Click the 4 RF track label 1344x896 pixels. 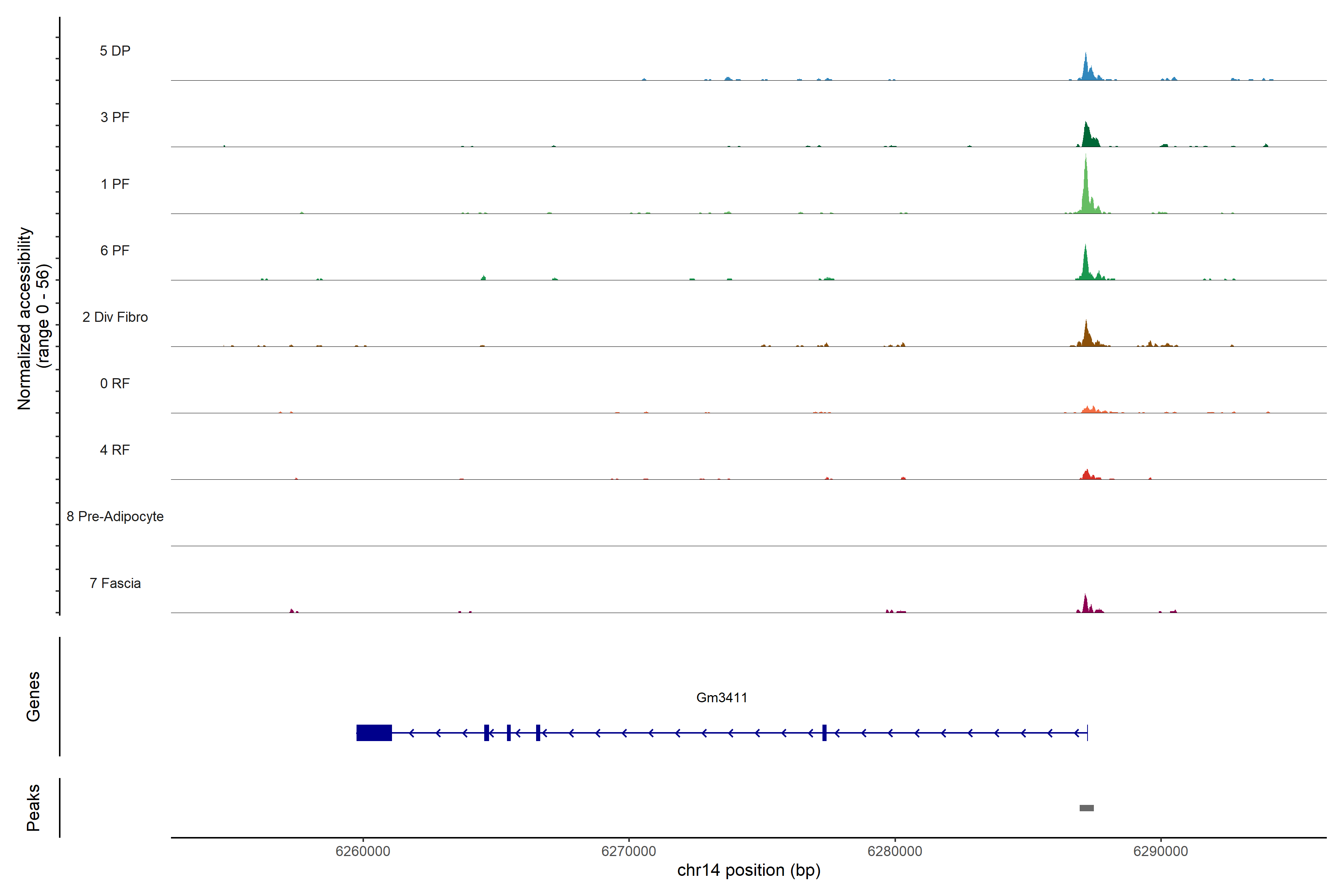coord(115,450)
